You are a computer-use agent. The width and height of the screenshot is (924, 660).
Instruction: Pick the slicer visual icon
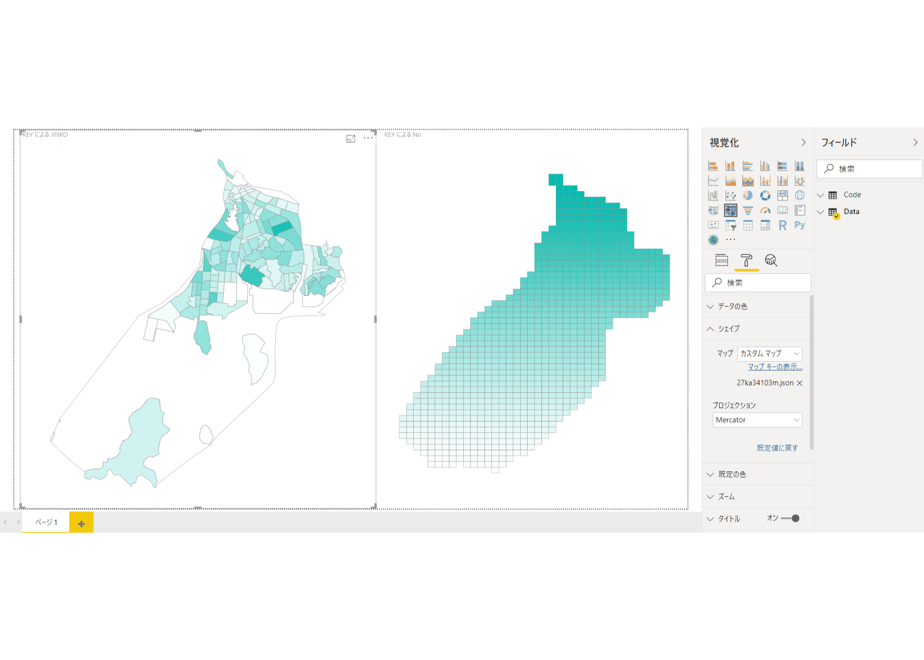[x=731, y=225]
